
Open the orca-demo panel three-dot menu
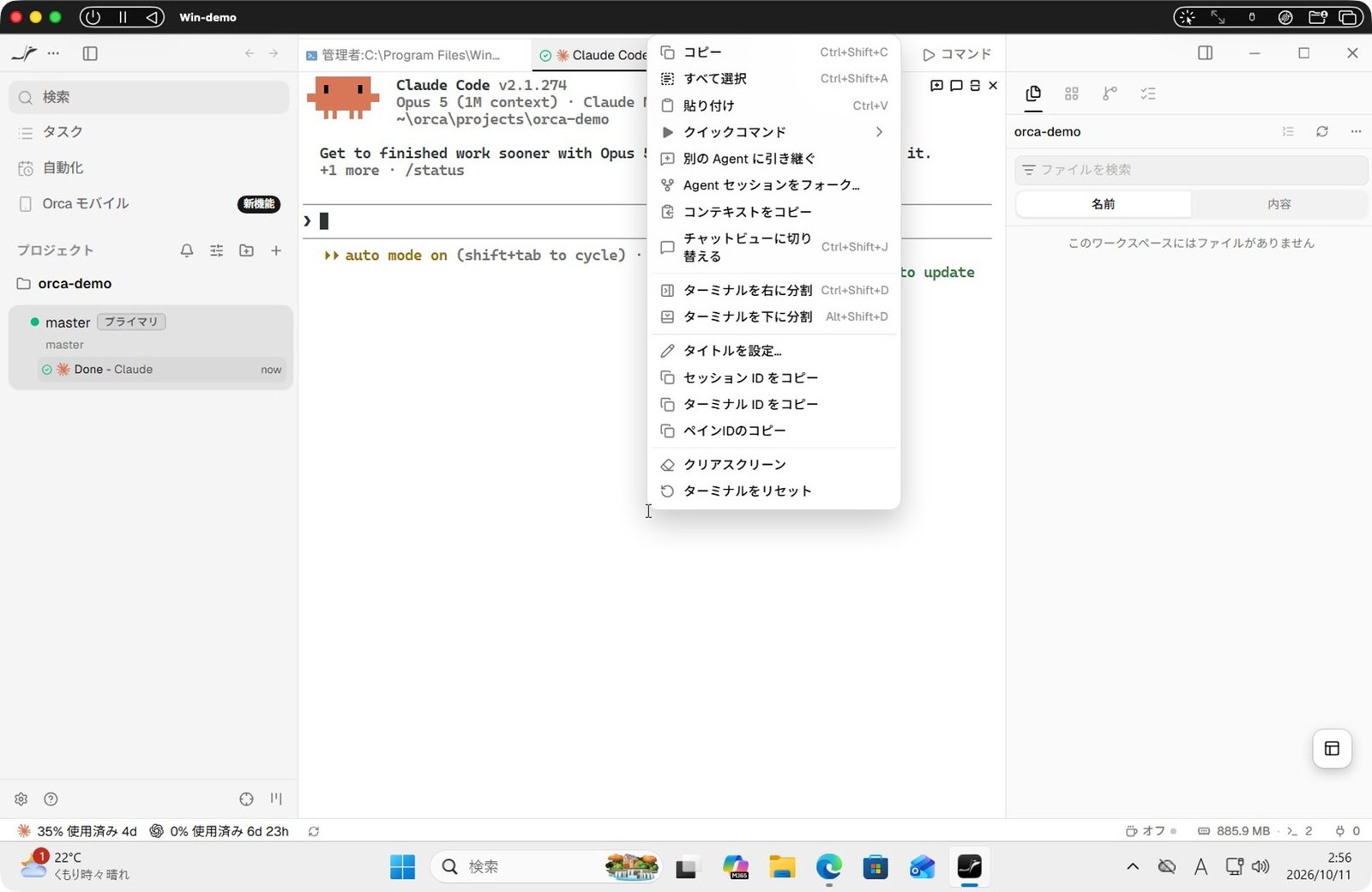(1356, 131)
